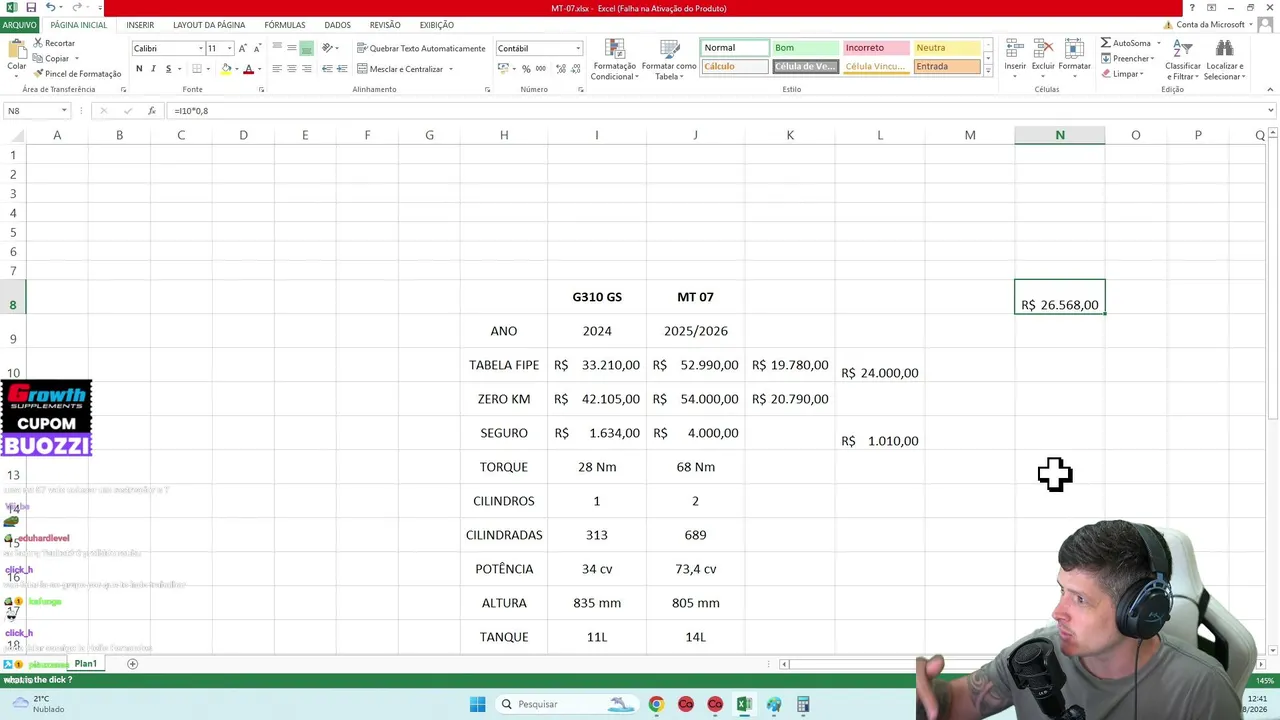Switch to the INSERIR tab
Screen dimensions: 1280x720
[140, 25]
